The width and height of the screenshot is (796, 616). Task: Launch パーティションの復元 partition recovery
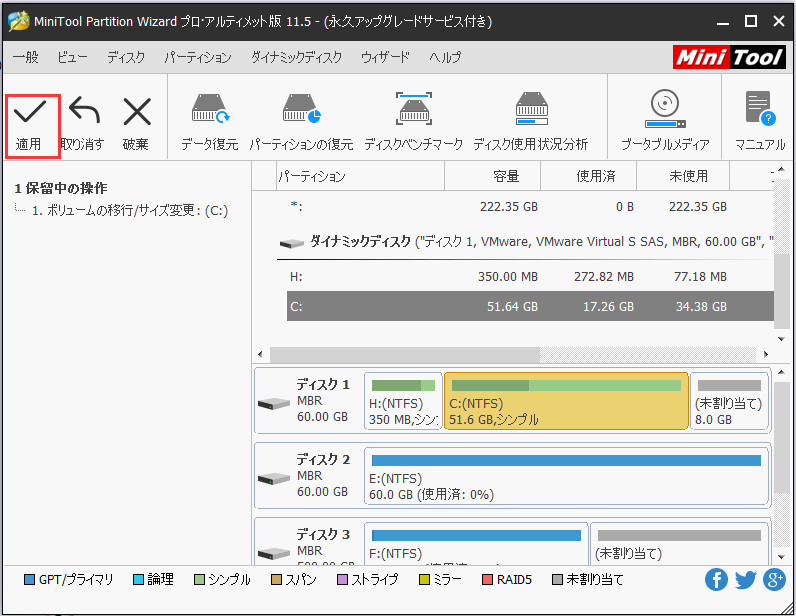tap(300, 110)
